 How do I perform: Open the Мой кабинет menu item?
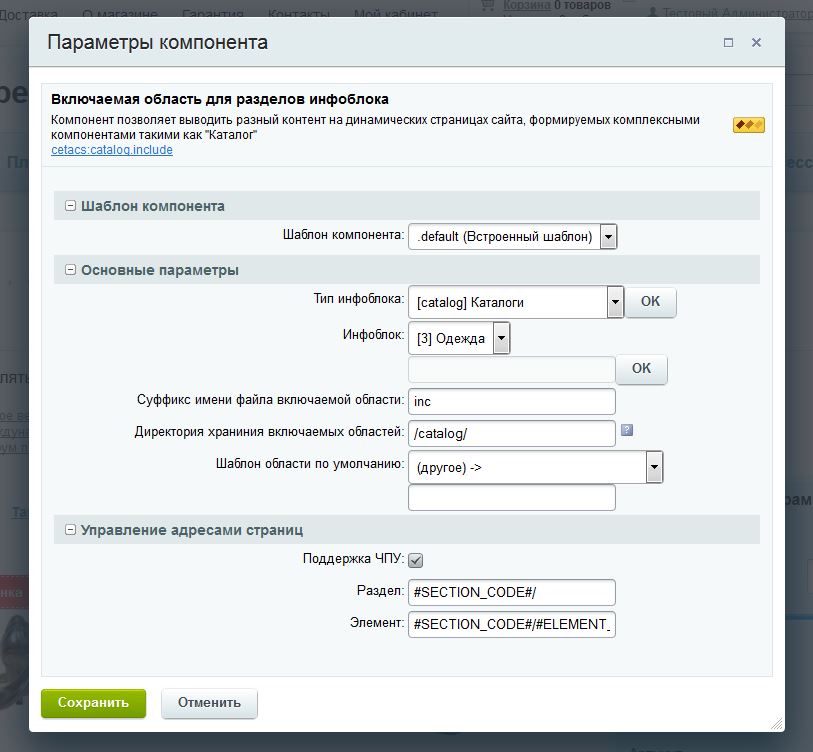tap(394, 11)
